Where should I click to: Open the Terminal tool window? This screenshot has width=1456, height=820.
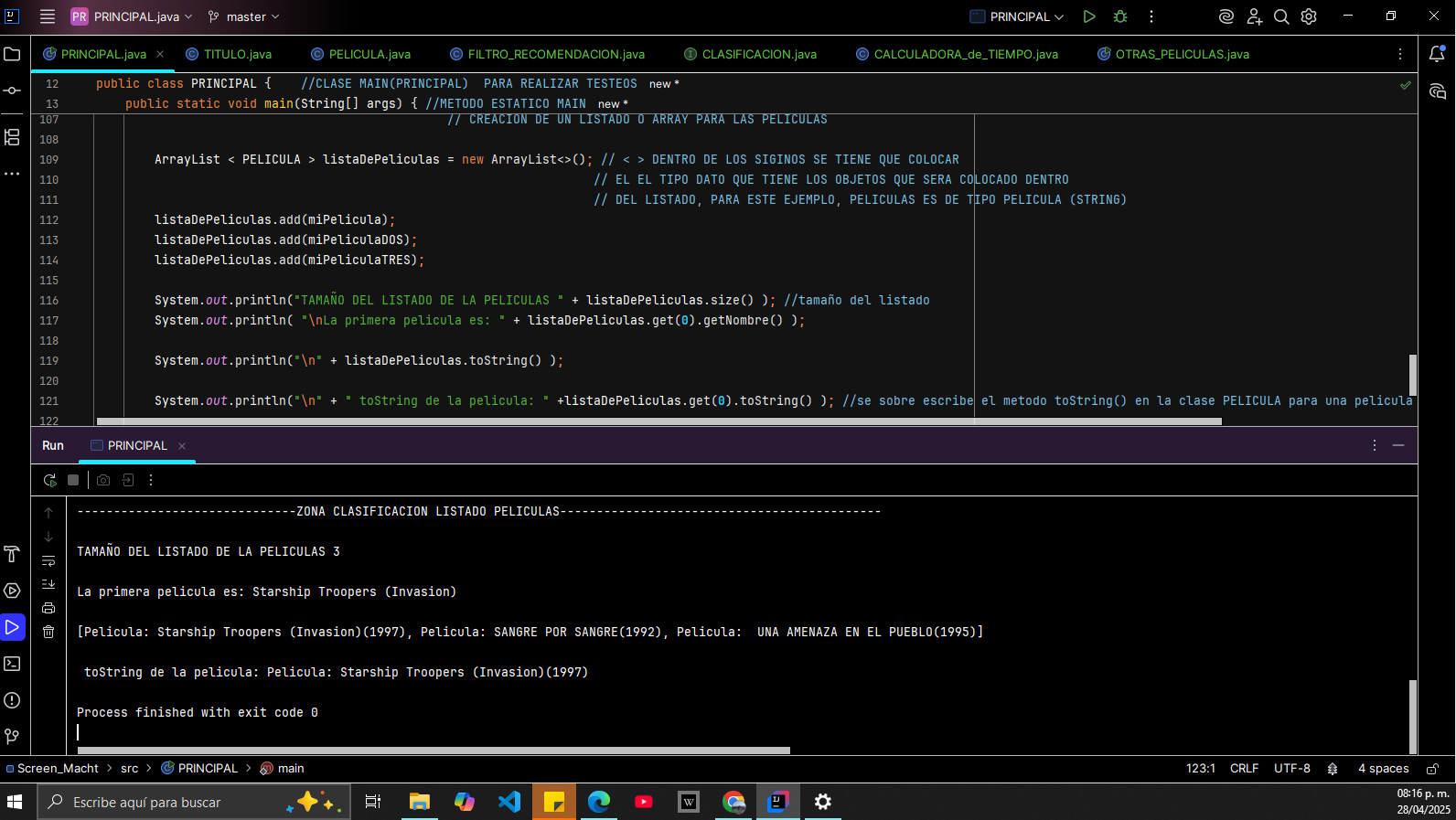(x=12, y=664)
